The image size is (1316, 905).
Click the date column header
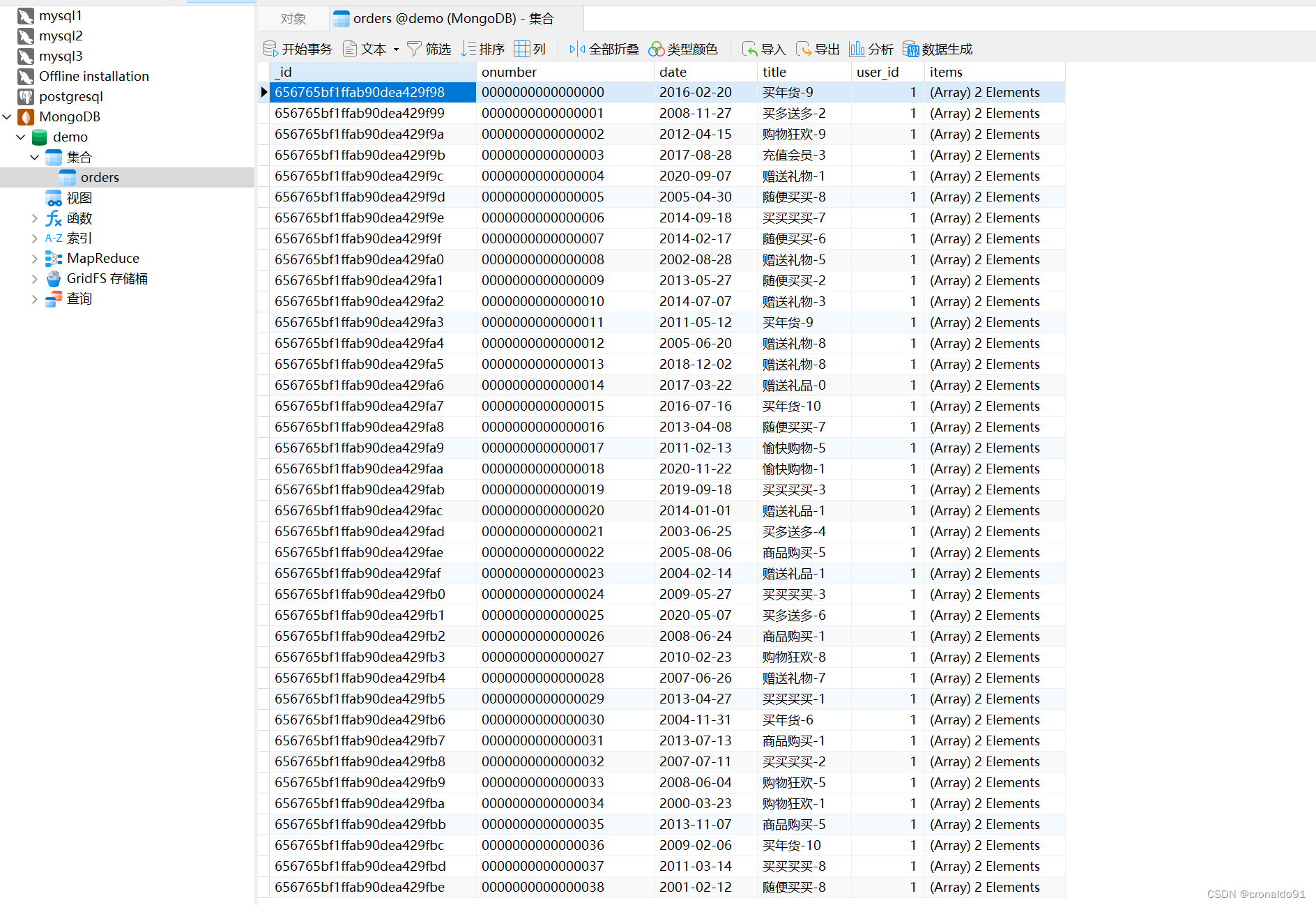click(705, 72)
